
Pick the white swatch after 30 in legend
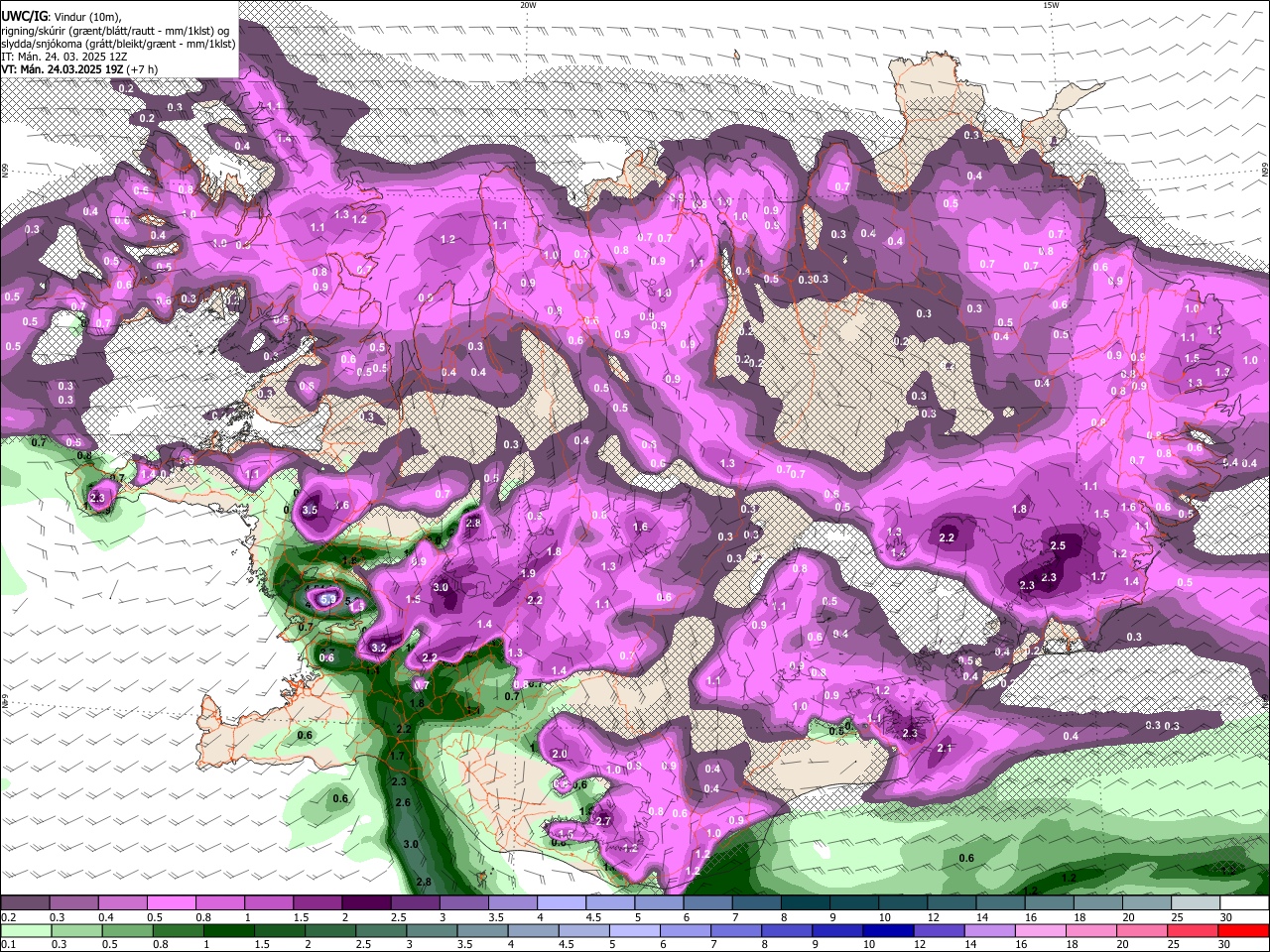[x=1244, y=903]
